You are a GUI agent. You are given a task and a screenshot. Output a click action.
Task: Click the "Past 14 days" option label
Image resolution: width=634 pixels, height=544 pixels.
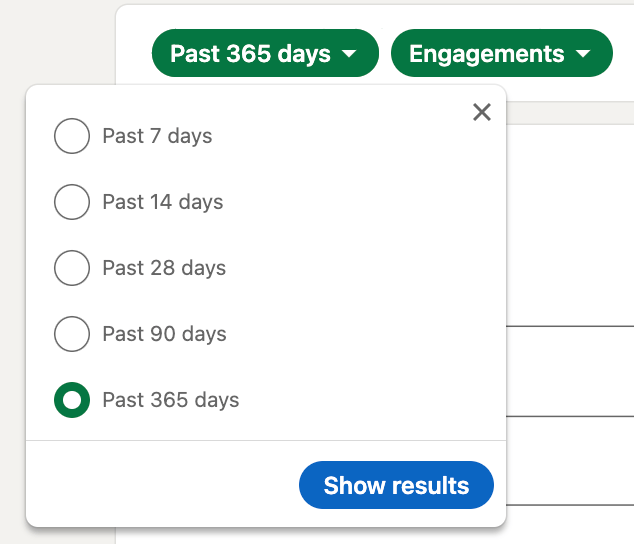[x=162, y=202]
